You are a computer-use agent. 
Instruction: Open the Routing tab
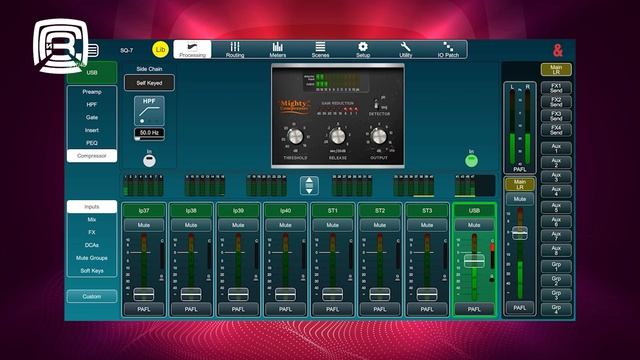coord(235,49)
